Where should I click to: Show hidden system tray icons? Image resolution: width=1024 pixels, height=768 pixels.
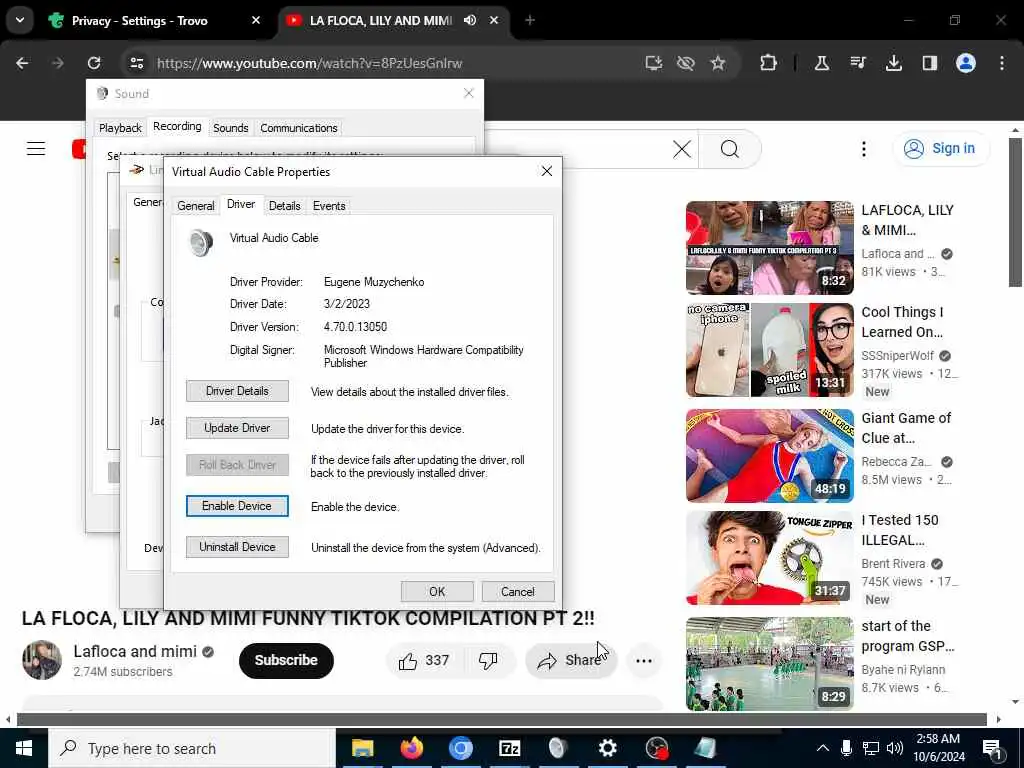(823, 748)
